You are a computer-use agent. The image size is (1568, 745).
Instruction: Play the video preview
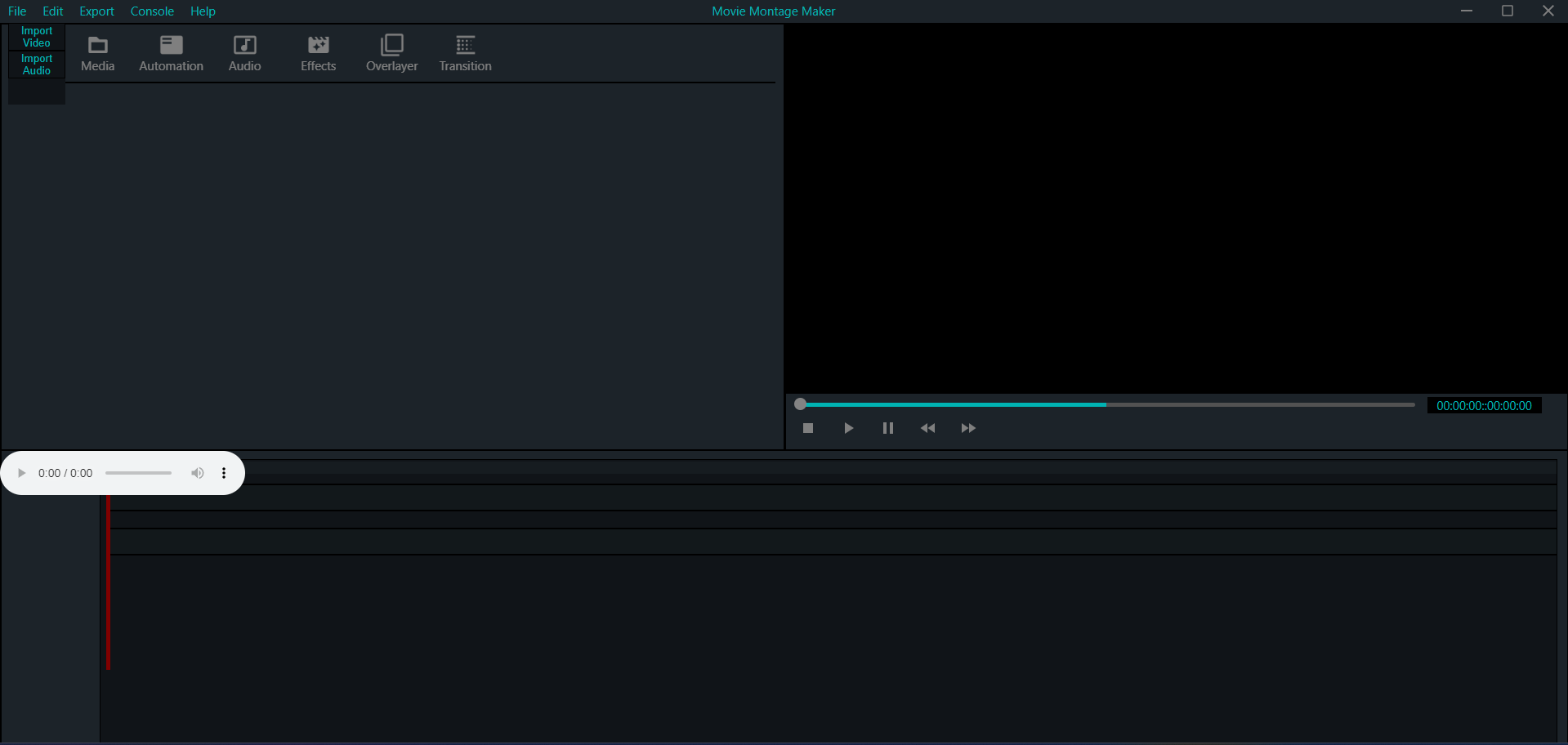click(848, 428)
